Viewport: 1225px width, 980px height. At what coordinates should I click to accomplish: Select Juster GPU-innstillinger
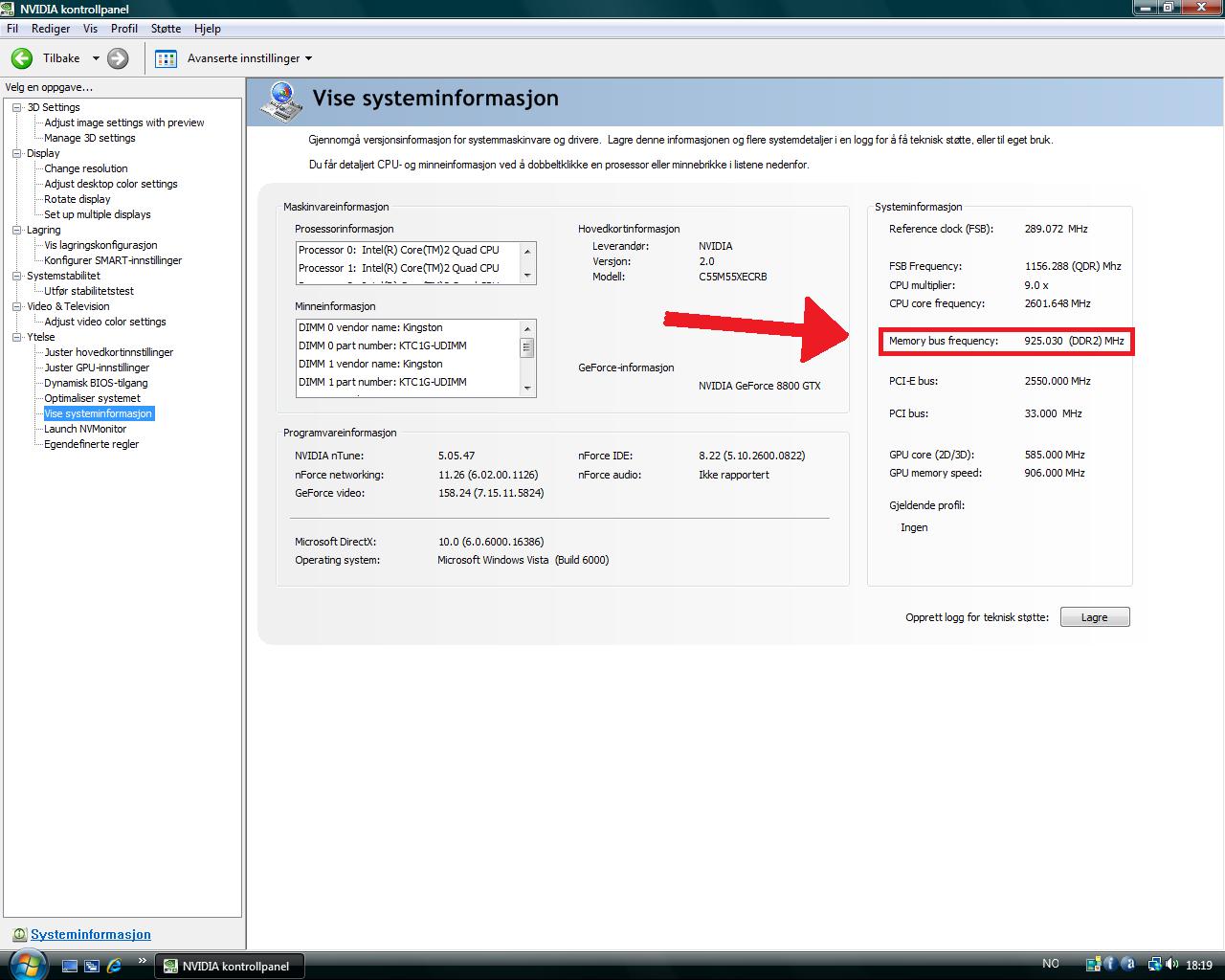(97, 367)
